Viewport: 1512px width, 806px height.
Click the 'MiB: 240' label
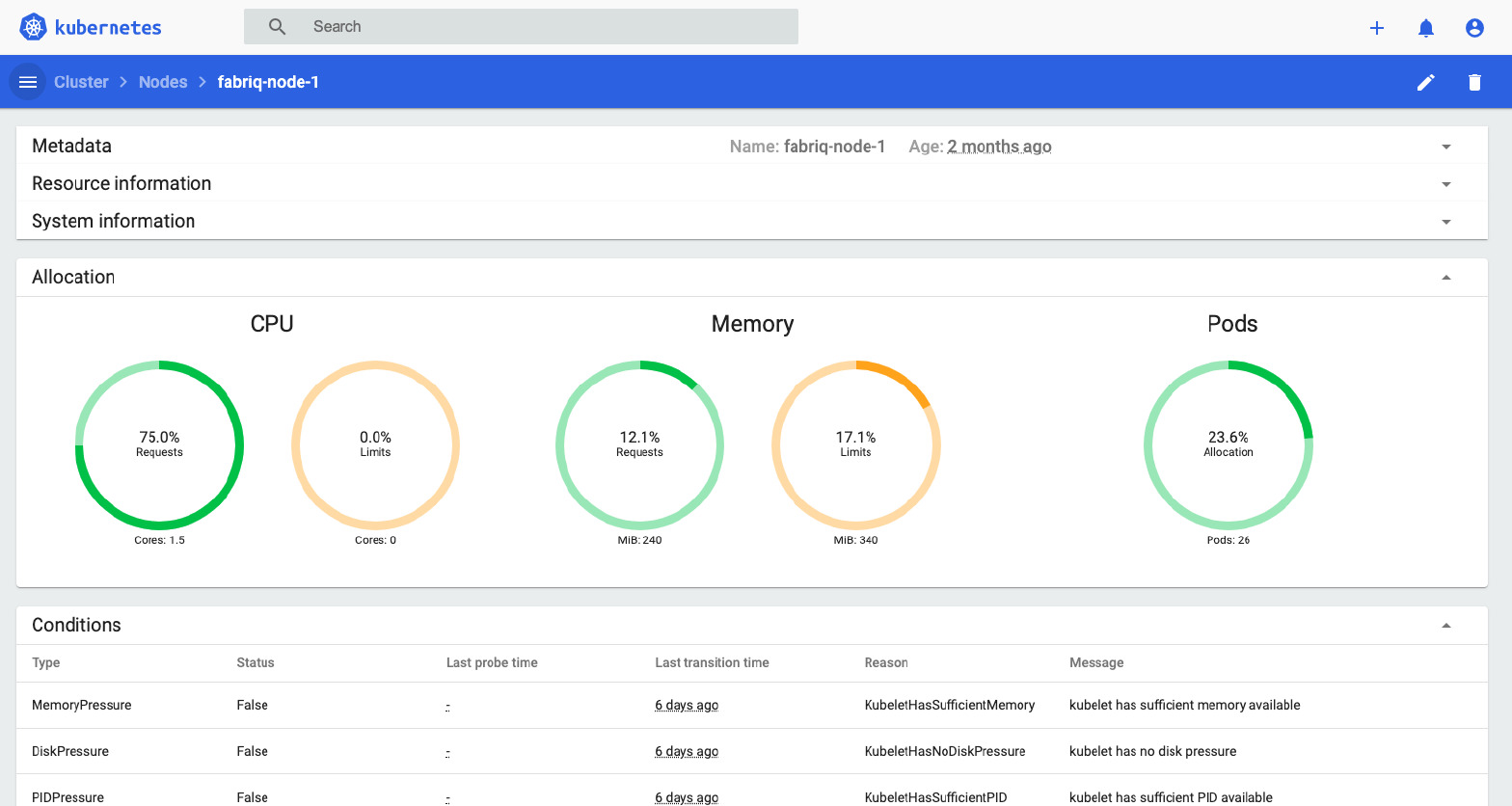[x=639, y=540]
